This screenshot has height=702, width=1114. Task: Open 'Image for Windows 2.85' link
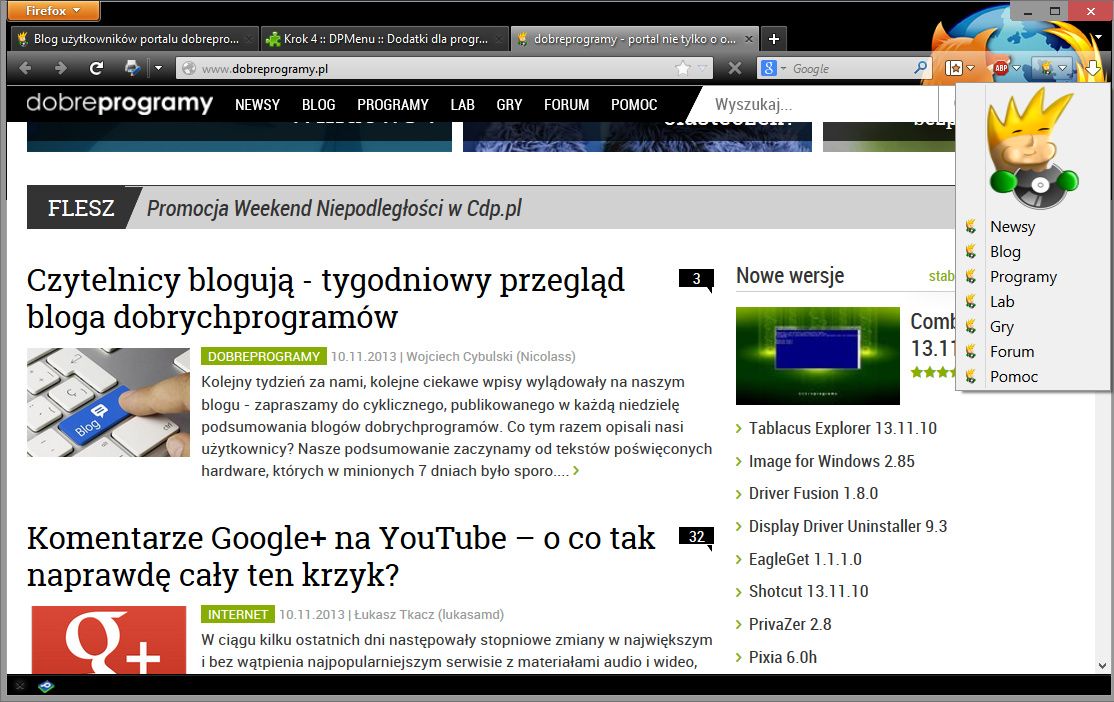pyautogui.click(x=831, y=461)
